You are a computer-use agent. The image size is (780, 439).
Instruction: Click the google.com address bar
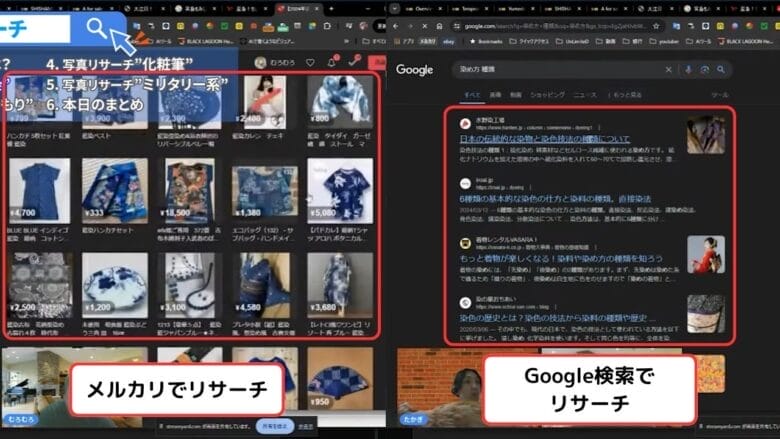[555, 26]
